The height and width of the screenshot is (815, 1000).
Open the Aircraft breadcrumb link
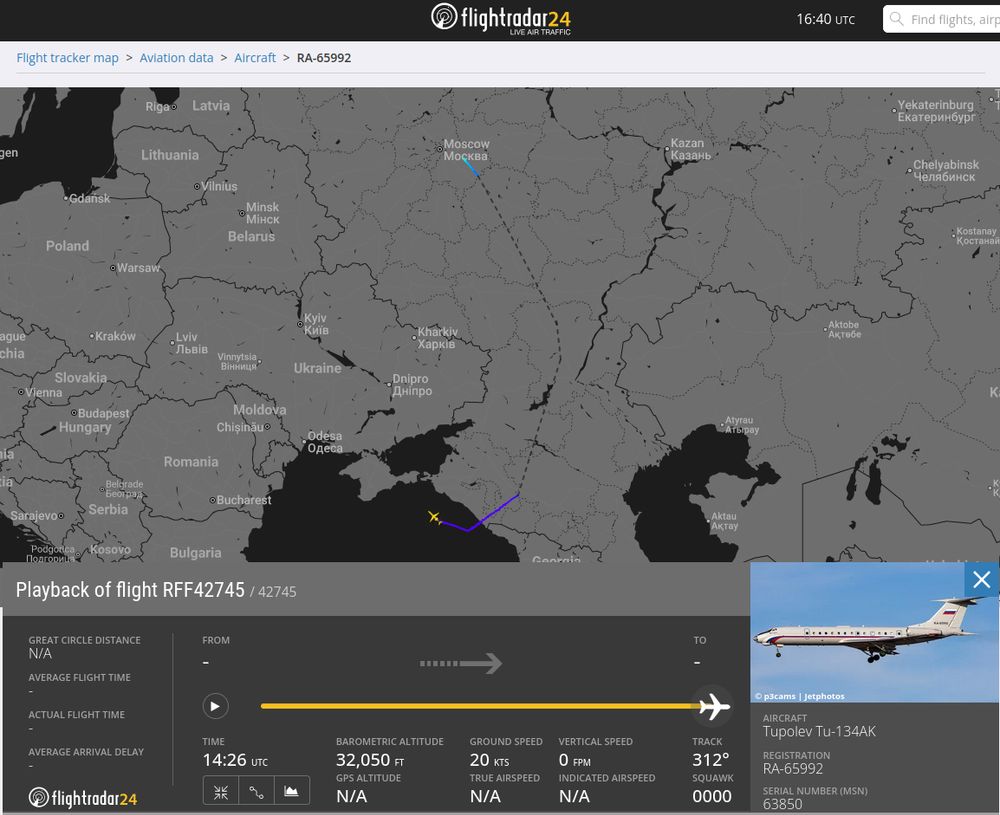click(x=255, y=58)
